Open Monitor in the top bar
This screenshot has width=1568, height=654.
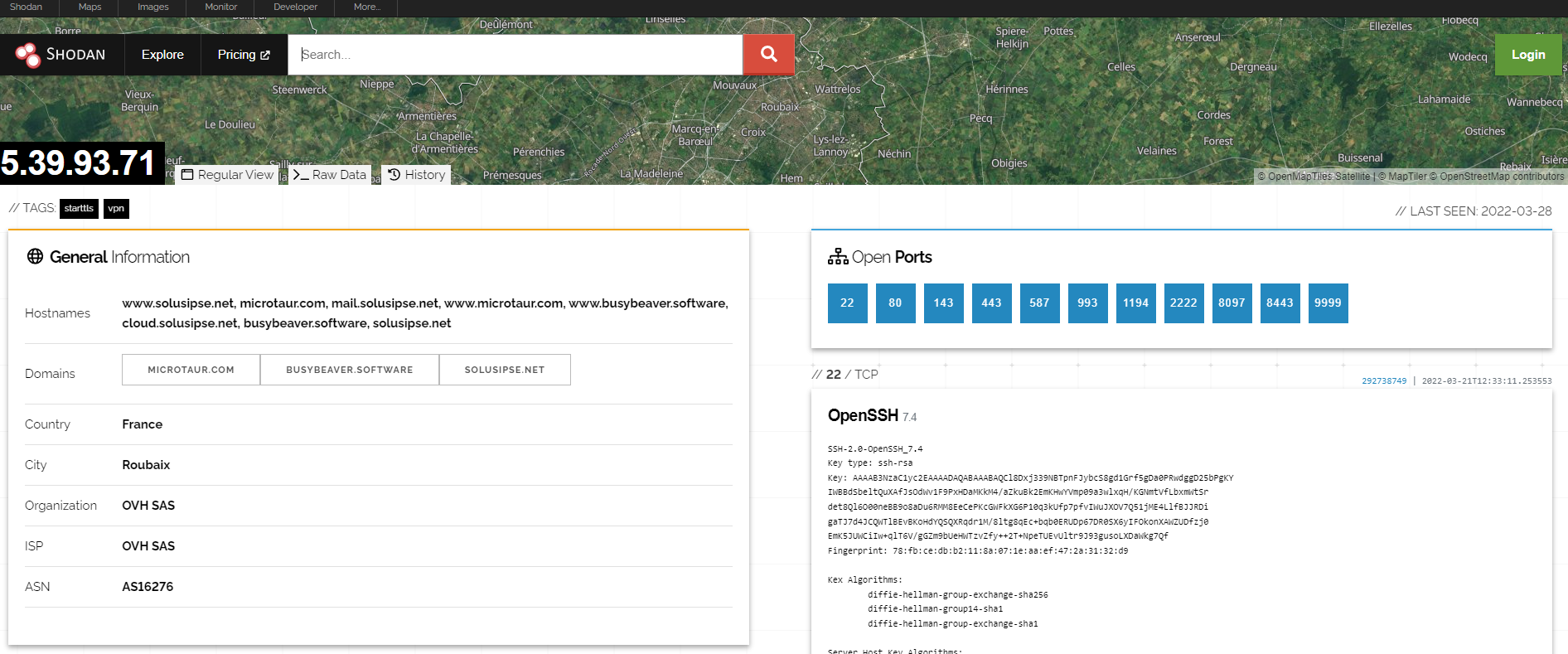tap(220, 7)
